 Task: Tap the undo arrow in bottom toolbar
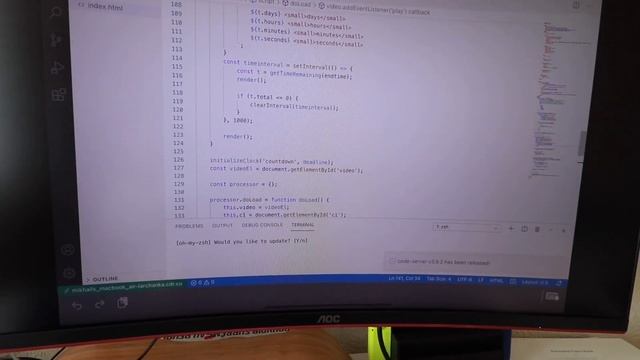77,305
